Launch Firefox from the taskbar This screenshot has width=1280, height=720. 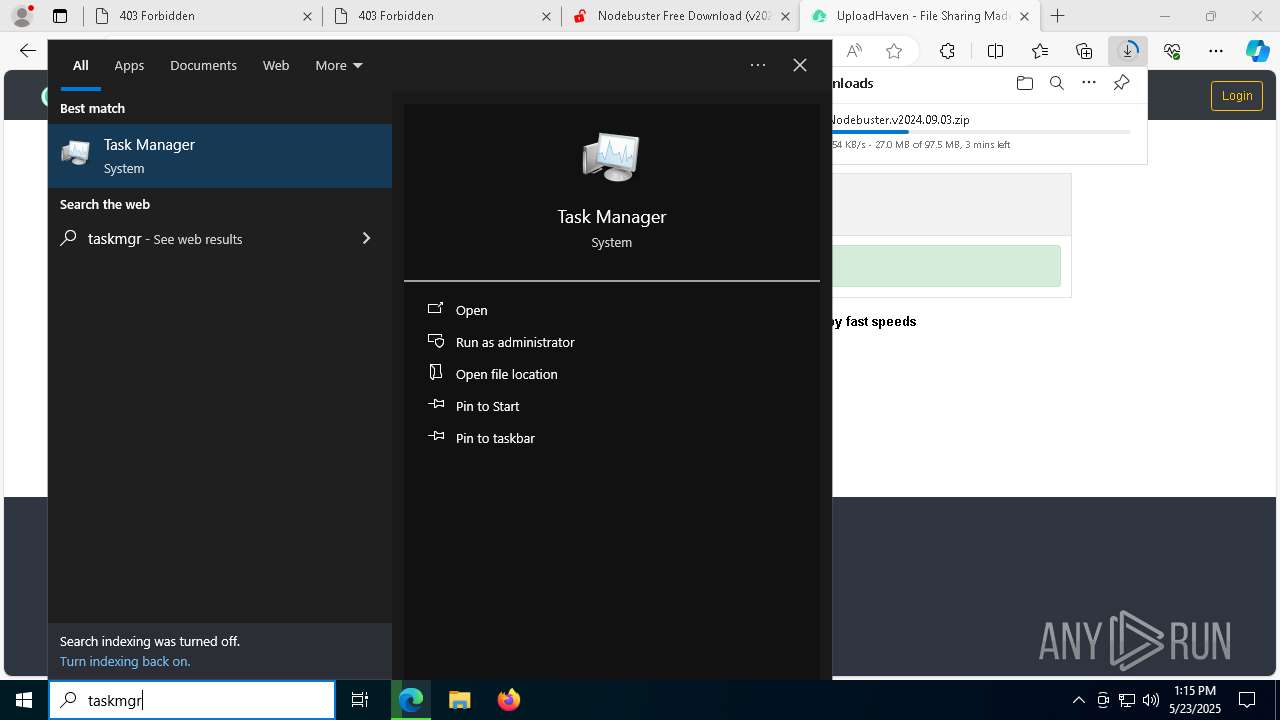[508, 700]
